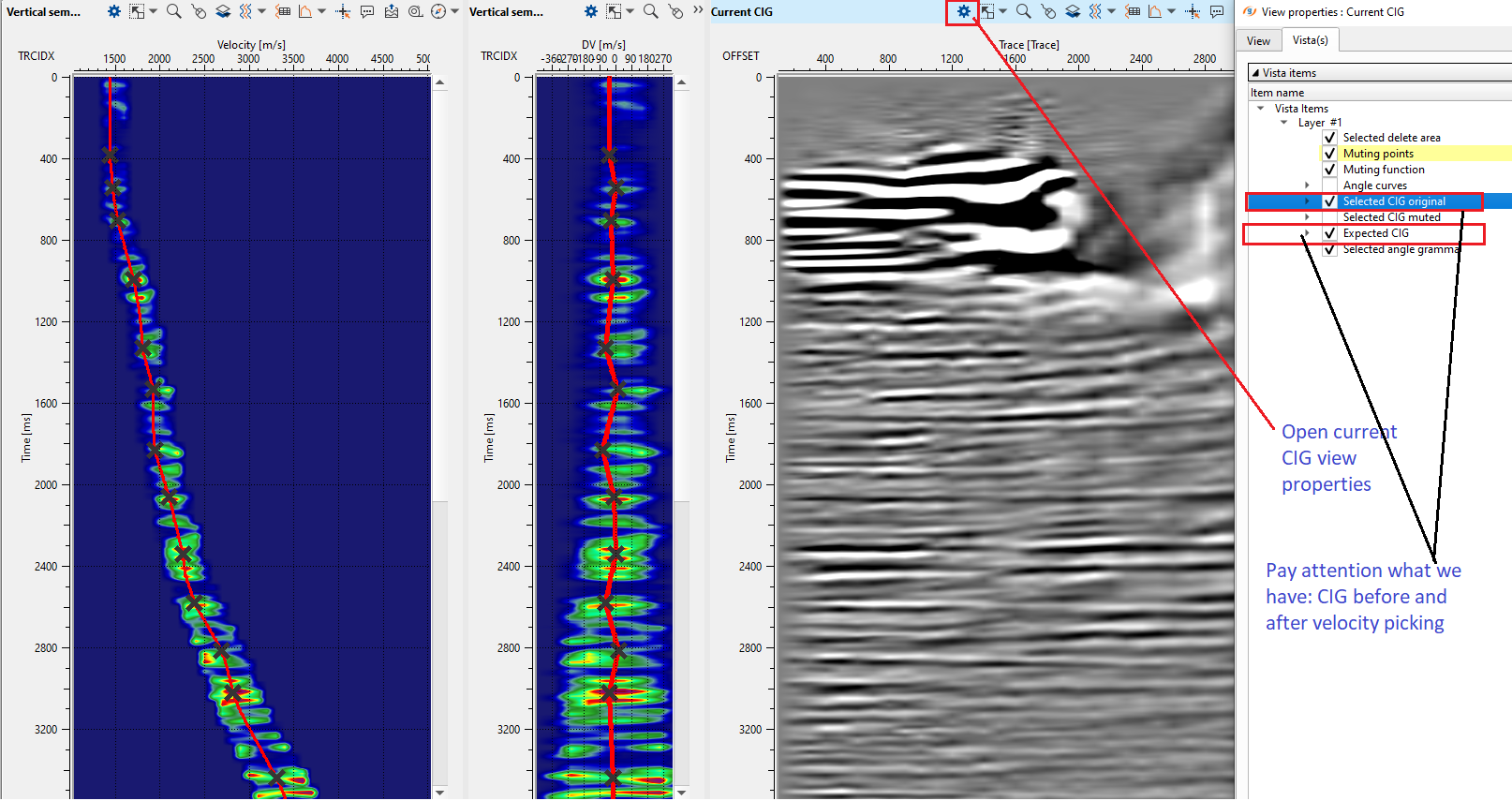The image size is (1512, 801).
Task: Click comment bubble icon in Current CIG toolbar
Action: (1216, 11)
